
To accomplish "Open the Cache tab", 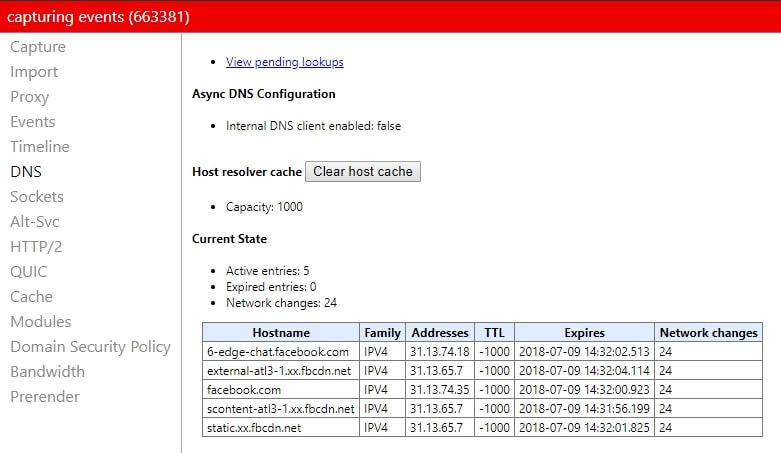I will pos(31,297).
